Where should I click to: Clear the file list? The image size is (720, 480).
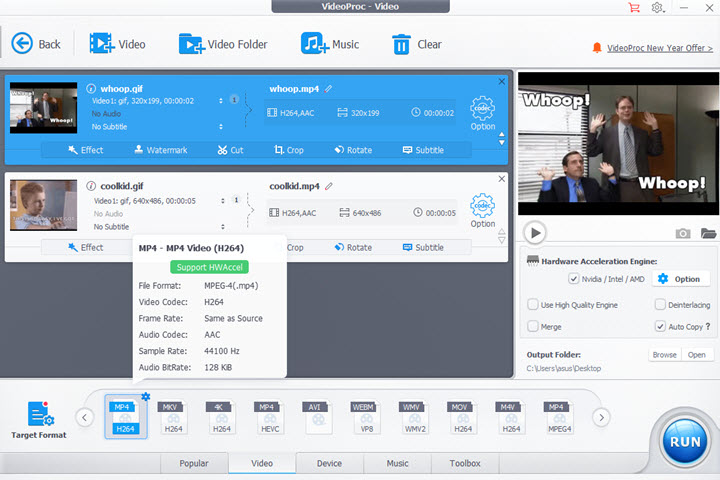pyautogui.click(x=416, y=44)
